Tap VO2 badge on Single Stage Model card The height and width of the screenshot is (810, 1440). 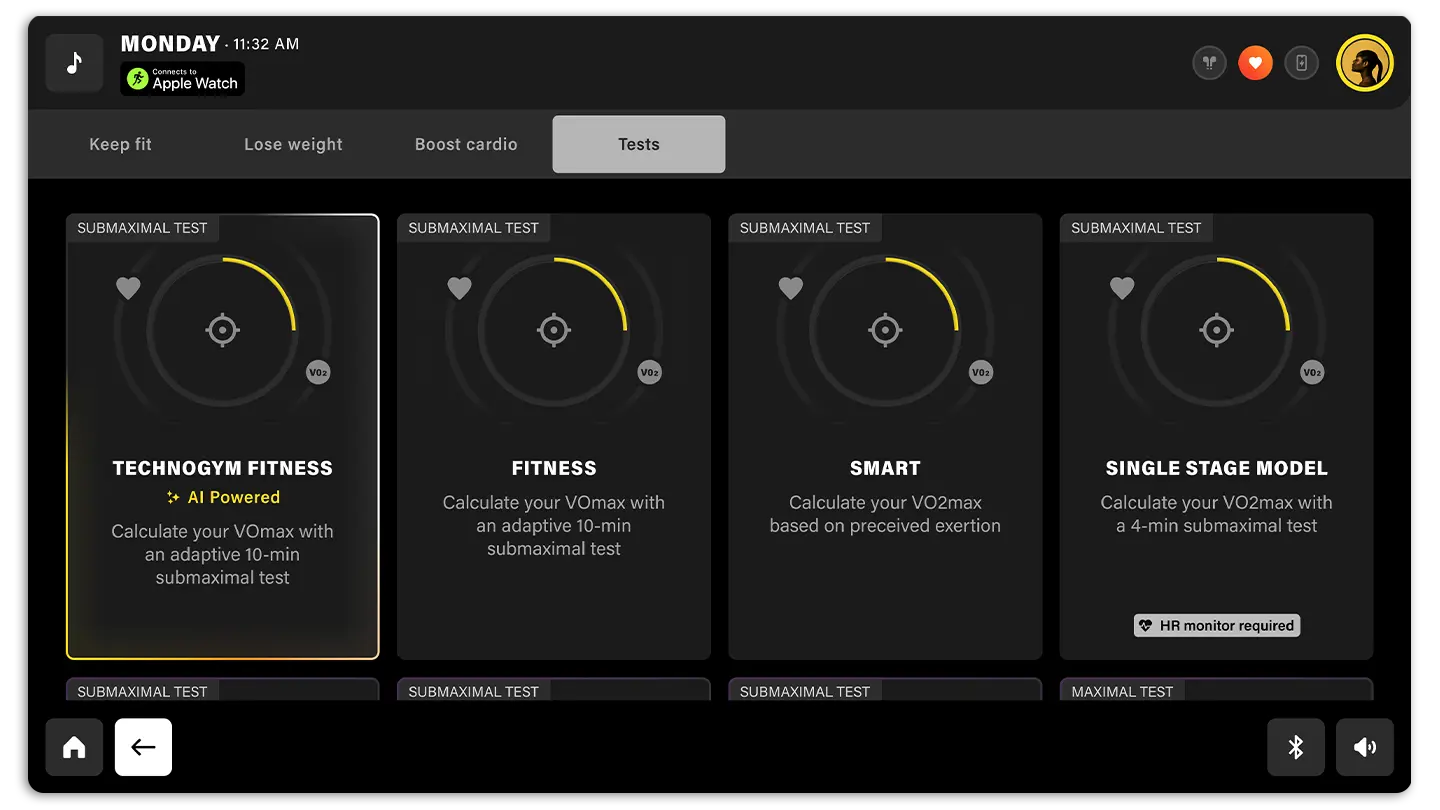(x=1312, y=373)
